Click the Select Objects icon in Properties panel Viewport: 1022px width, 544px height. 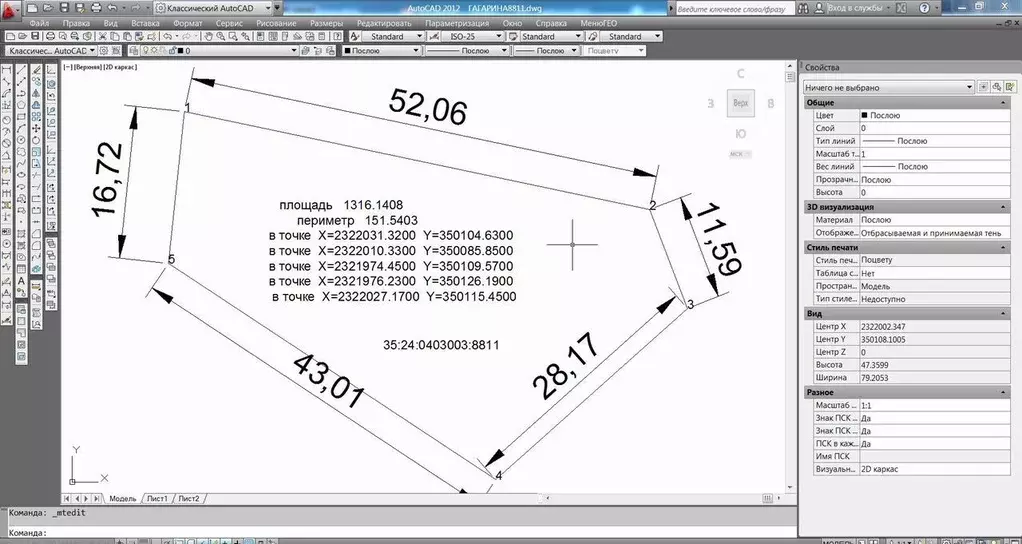(x=997, y=87)
